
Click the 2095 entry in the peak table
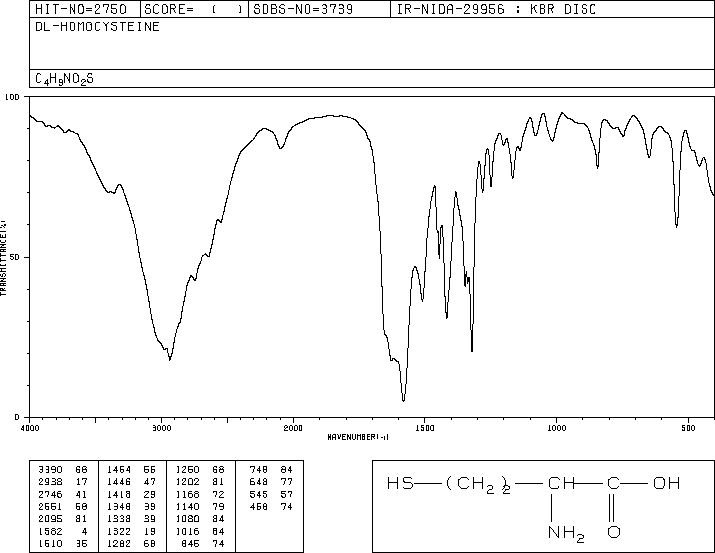click(x=50, y=519)
